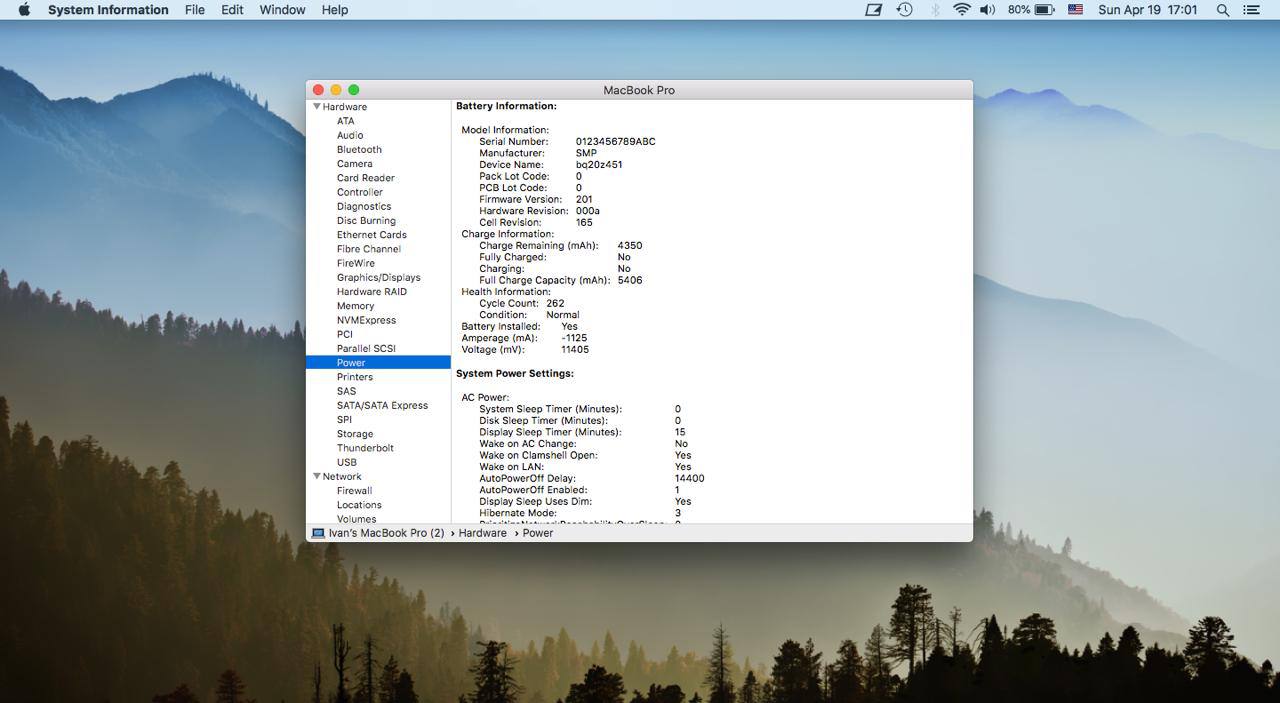Click the volume icon in menu bar

[x=987, y=9]
